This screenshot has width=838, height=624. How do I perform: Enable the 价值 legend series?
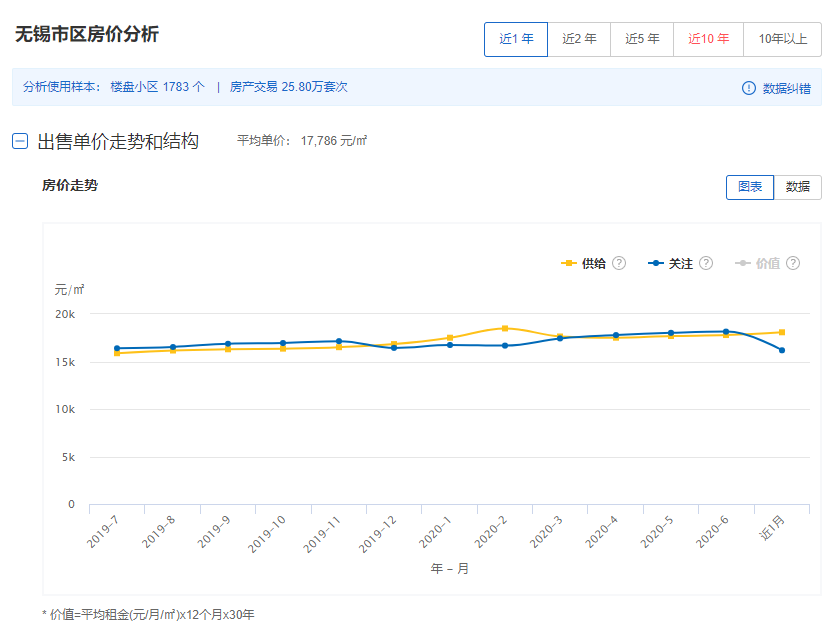(x=758, y=263)
